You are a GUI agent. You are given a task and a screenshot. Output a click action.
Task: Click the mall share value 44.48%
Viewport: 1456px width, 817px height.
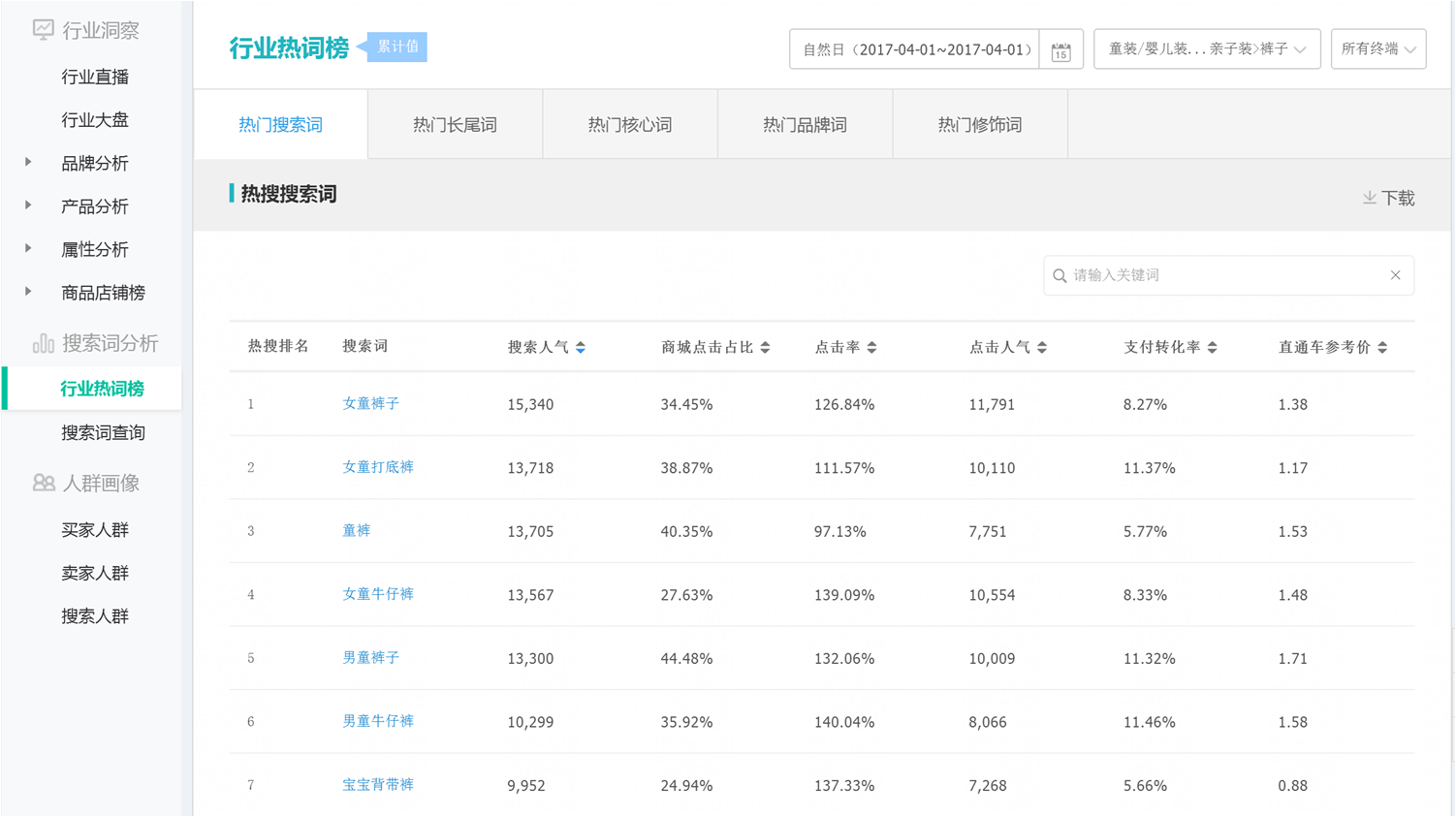pyautogui.click(x=686, y=658)
